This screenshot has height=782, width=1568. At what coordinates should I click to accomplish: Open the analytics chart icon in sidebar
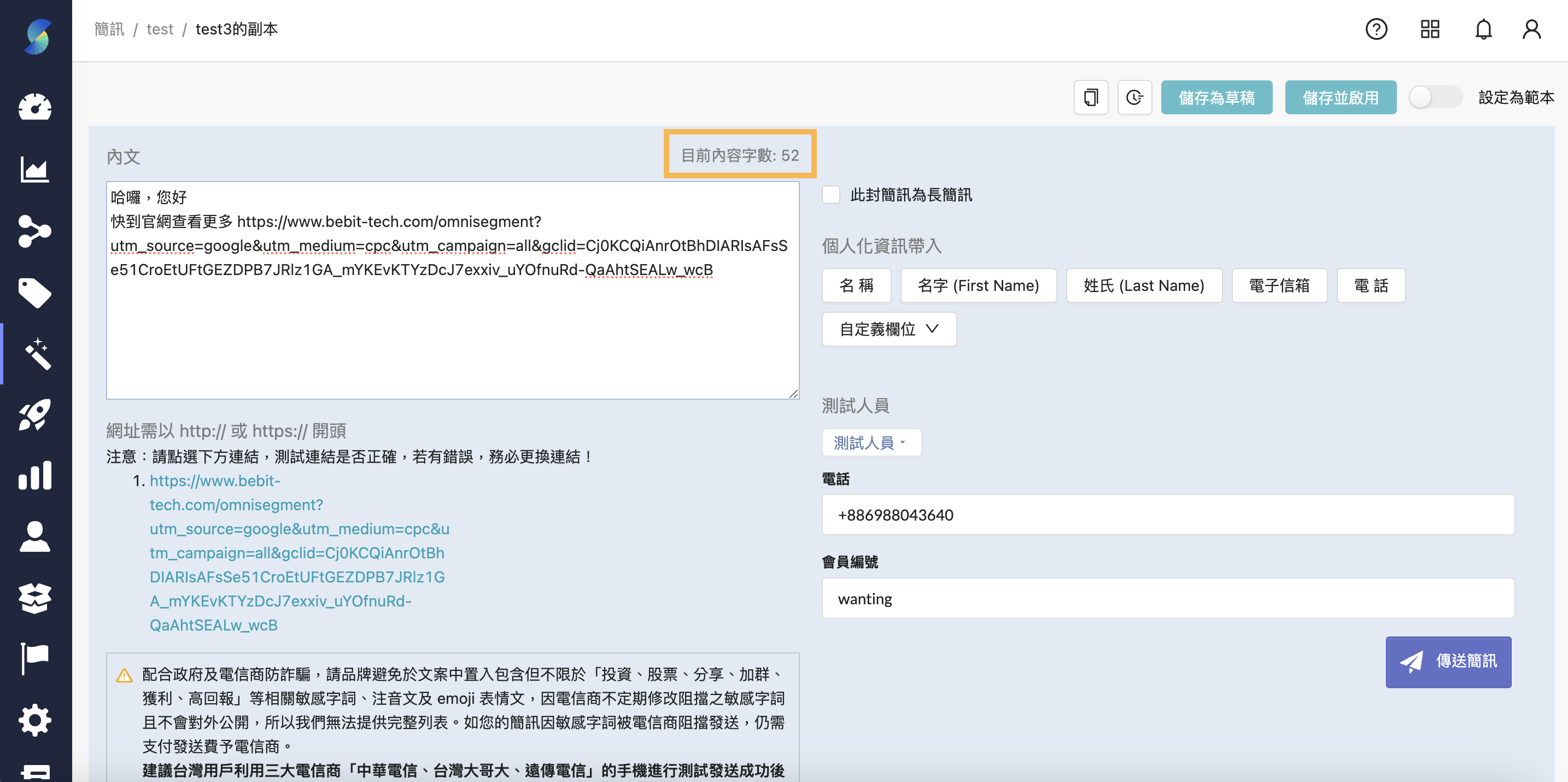pyautogui.click(x=34, y=170)
